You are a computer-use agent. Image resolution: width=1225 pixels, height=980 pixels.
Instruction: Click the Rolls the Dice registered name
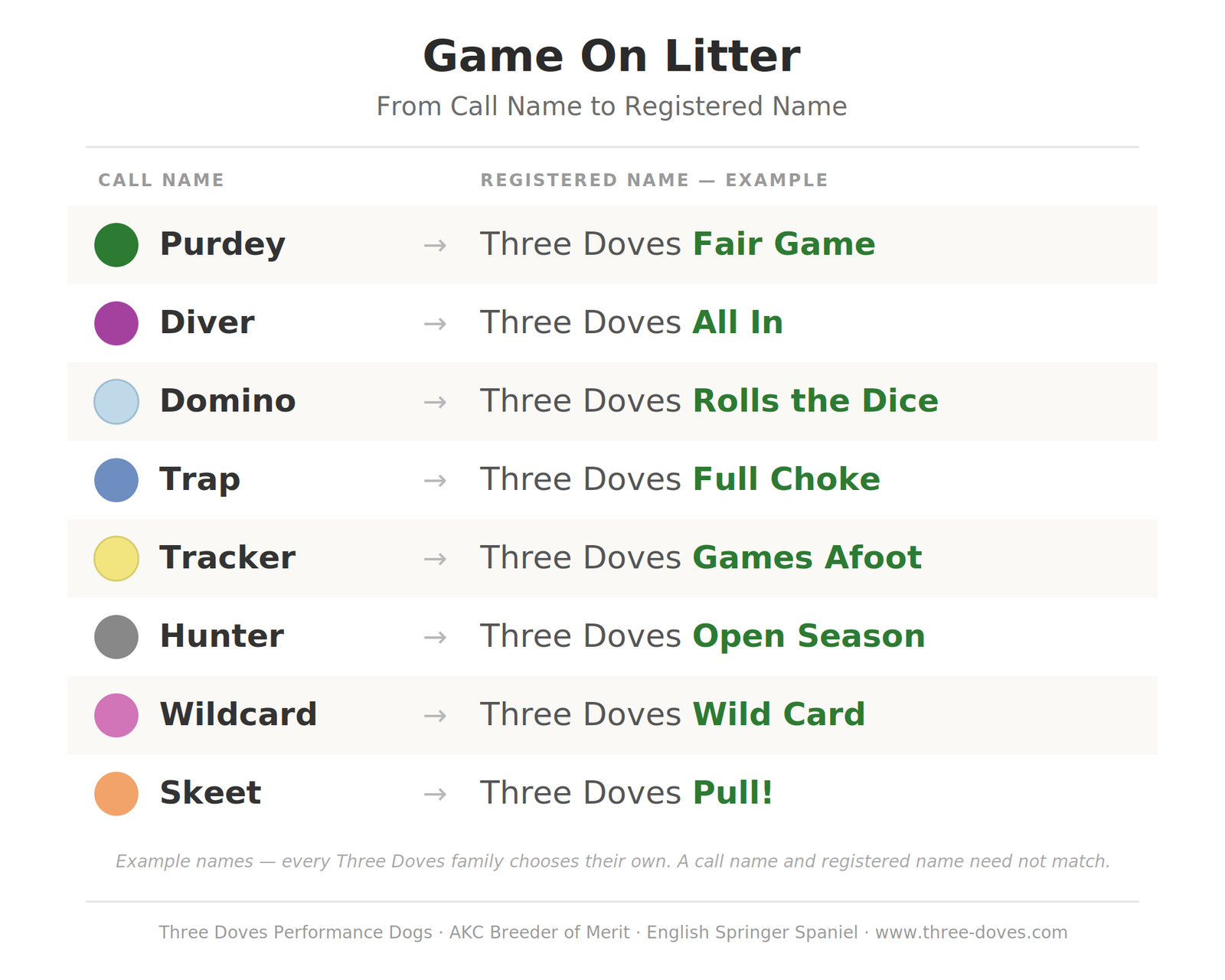pos(815,401)
